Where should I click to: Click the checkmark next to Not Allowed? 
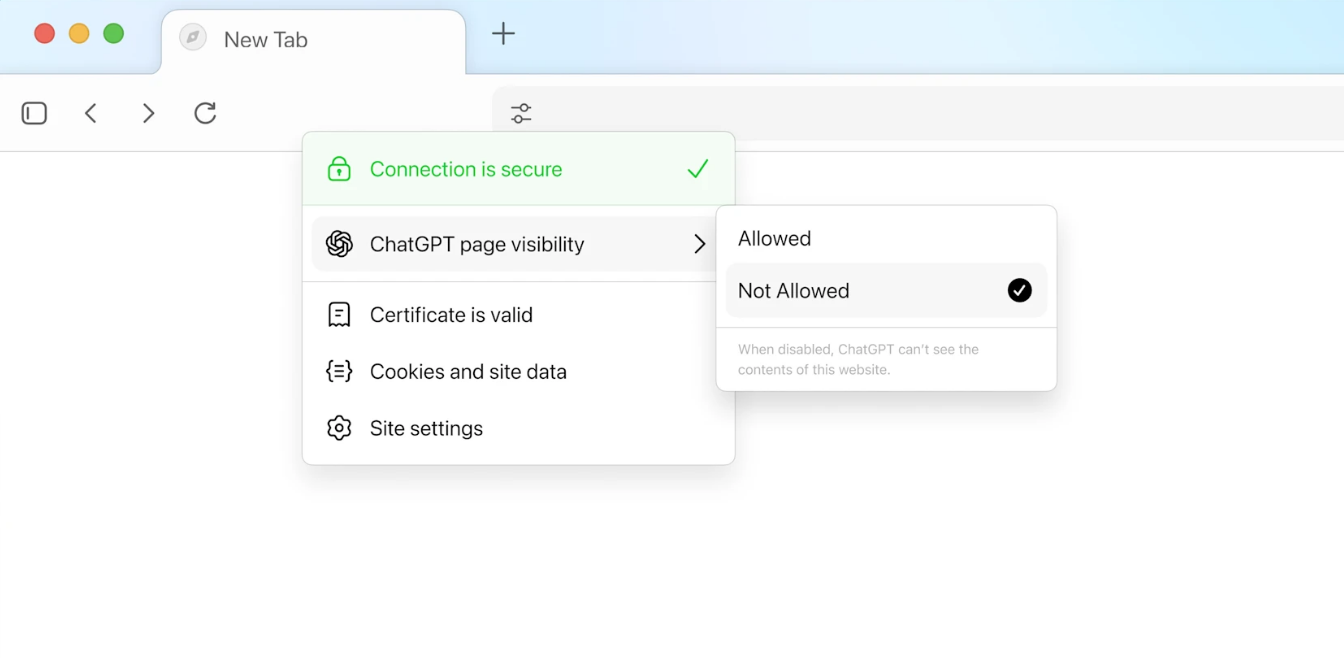tap(1019, 290)
